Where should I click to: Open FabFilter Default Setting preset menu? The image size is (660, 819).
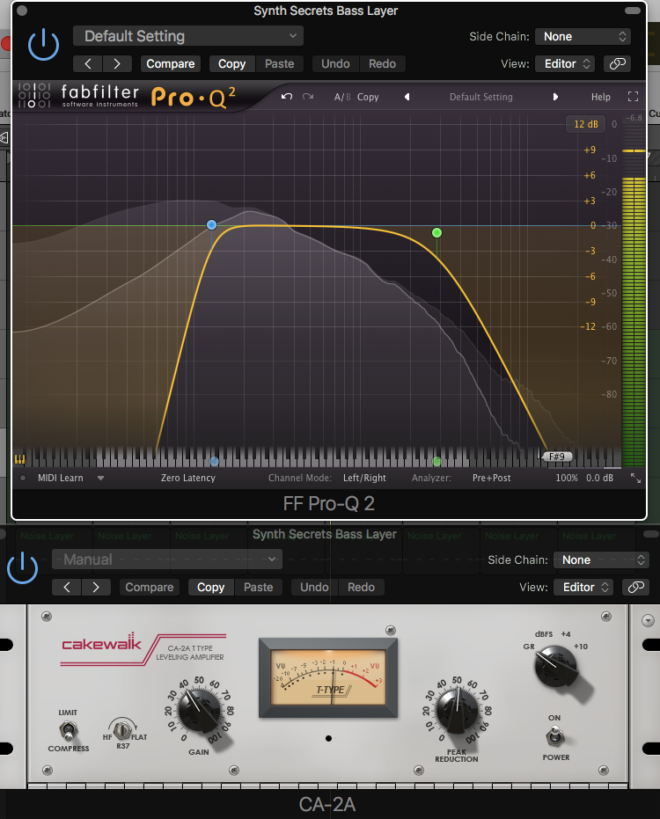click(481, 97)
